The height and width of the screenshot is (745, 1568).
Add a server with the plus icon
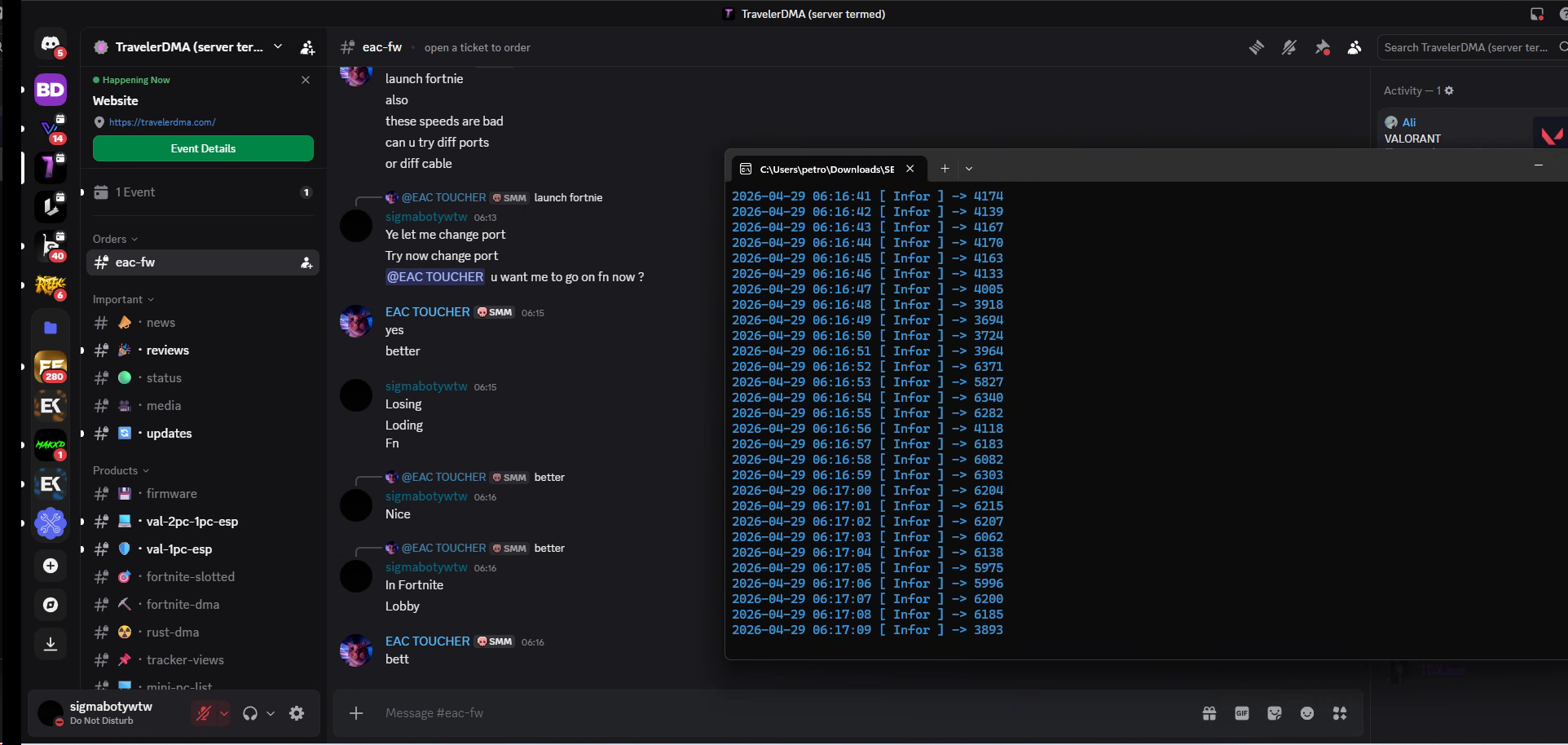51,566
